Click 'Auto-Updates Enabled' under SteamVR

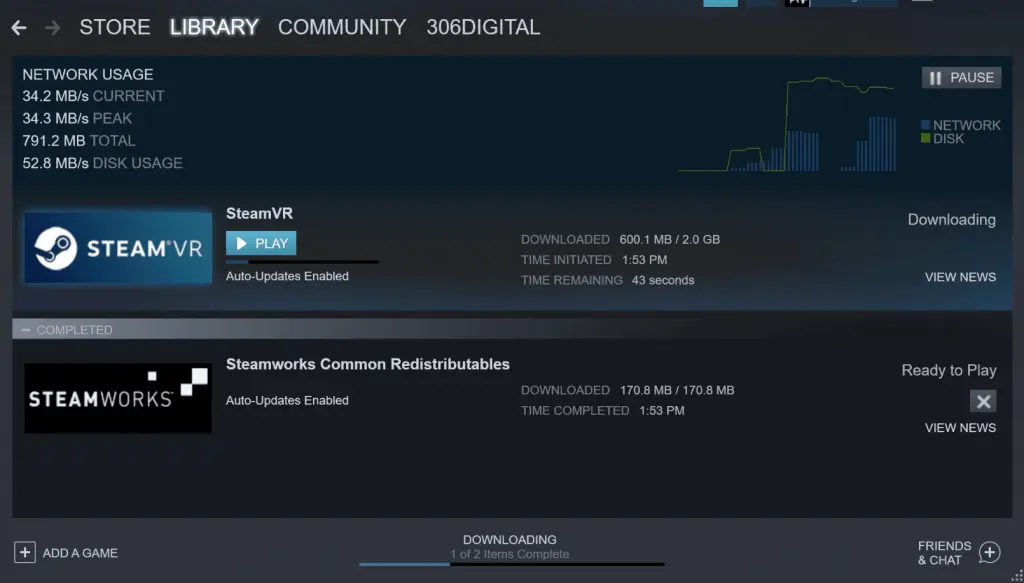pyautogui.click(x=287, y=276)
